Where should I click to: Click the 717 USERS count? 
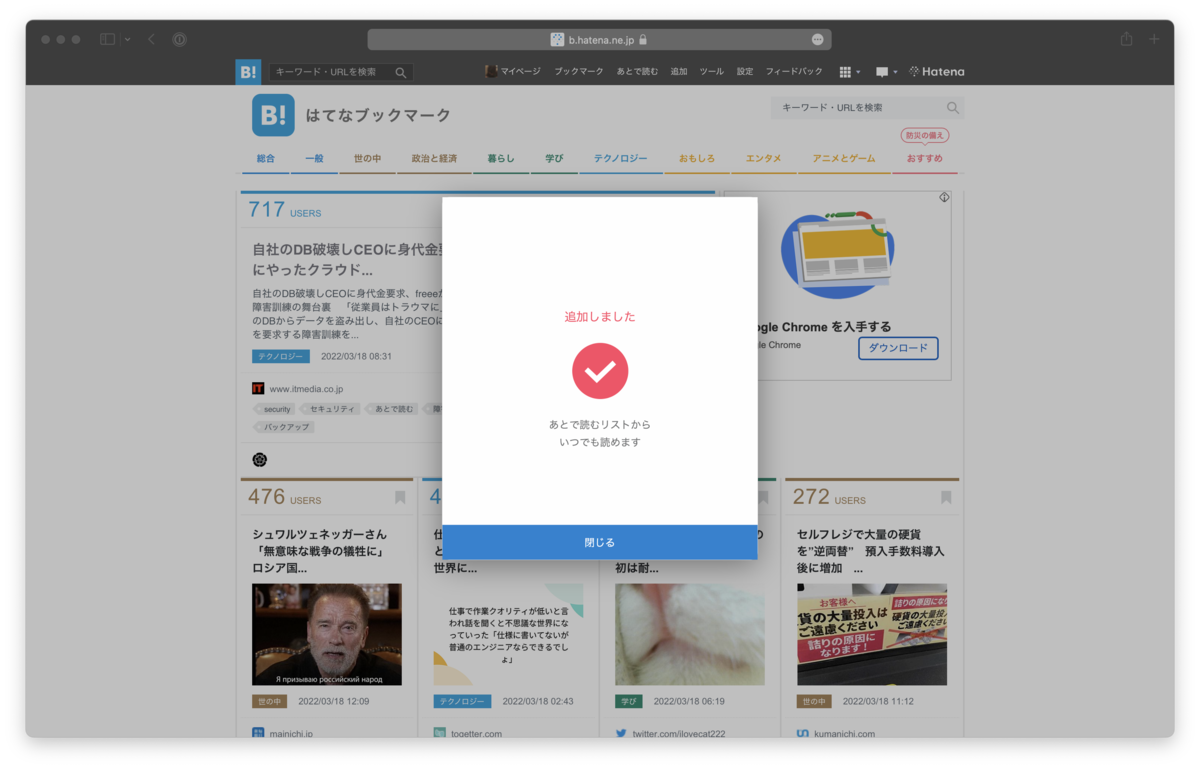coord(285,210)
